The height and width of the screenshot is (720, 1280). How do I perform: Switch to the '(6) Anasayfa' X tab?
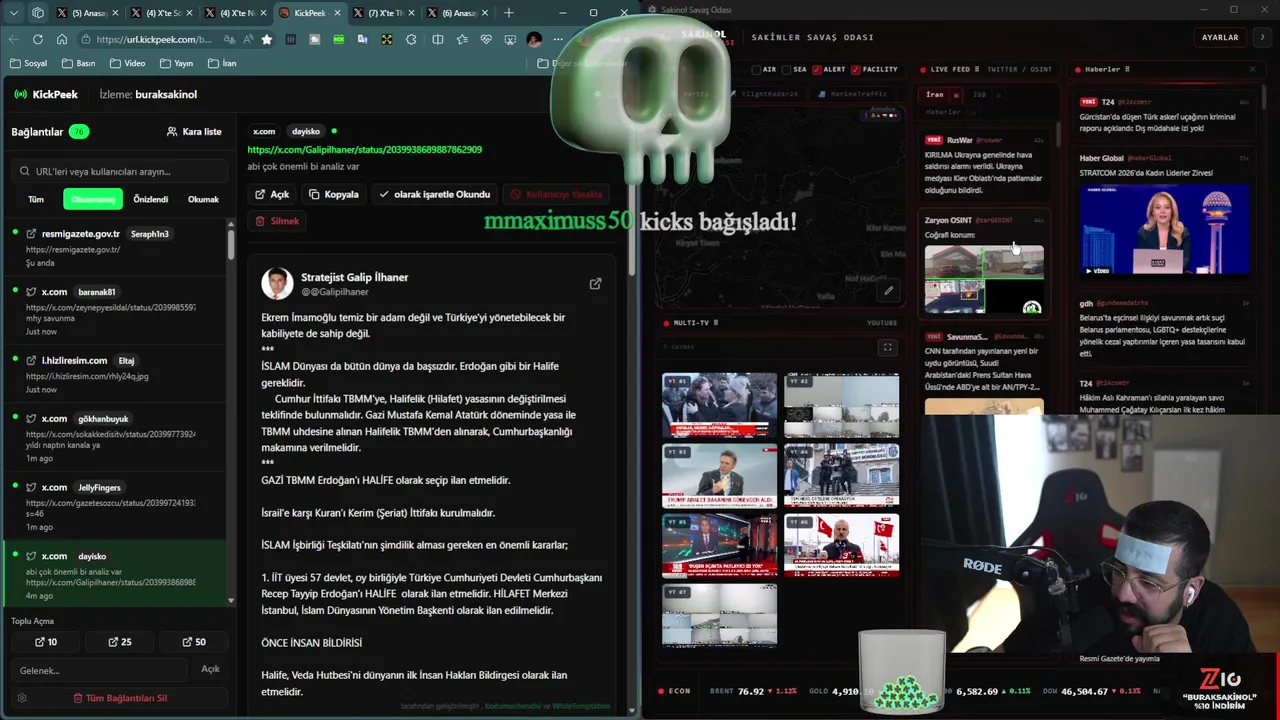[x=458, y=13]
